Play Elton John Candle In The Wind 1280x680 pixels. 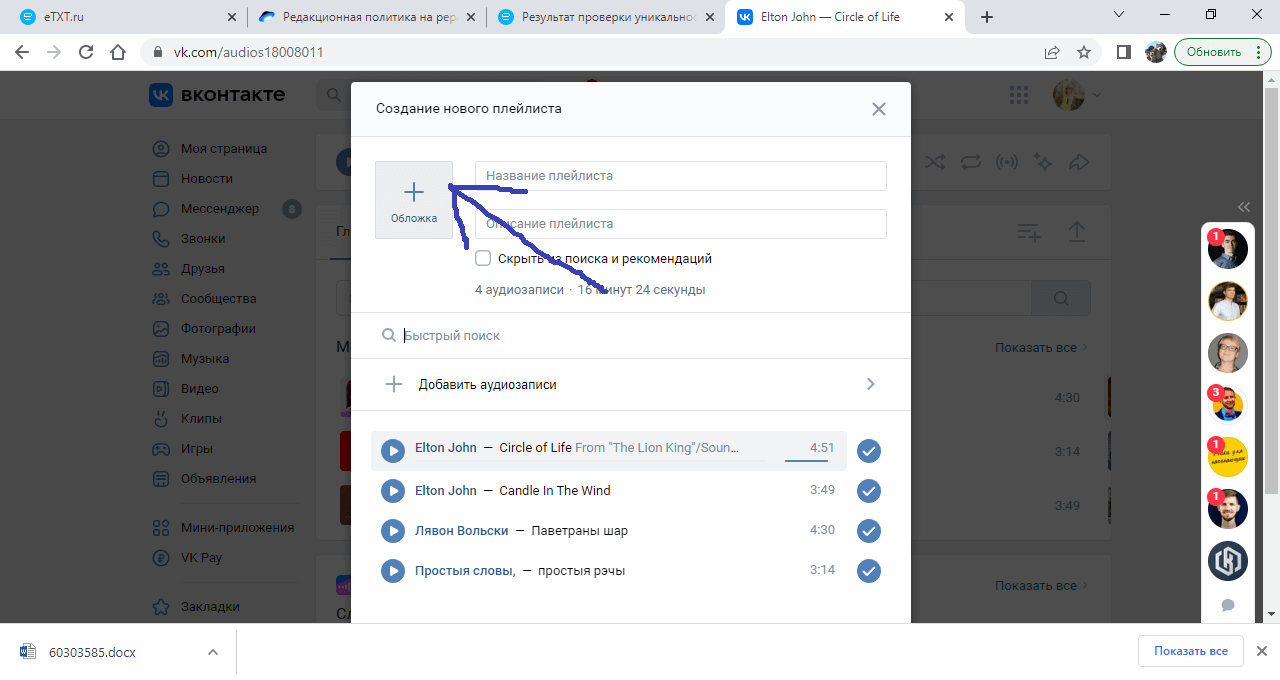[x=394, y=491]
